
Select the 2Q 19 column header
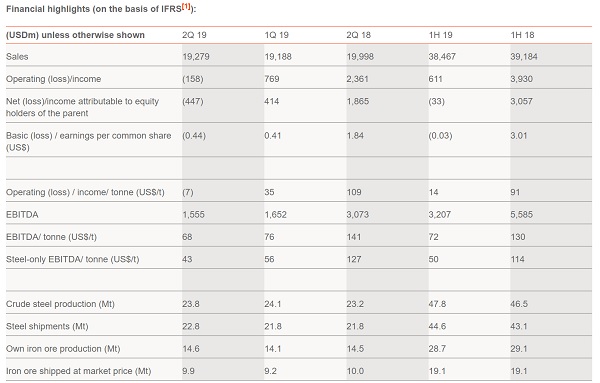[x=194, y=35]
